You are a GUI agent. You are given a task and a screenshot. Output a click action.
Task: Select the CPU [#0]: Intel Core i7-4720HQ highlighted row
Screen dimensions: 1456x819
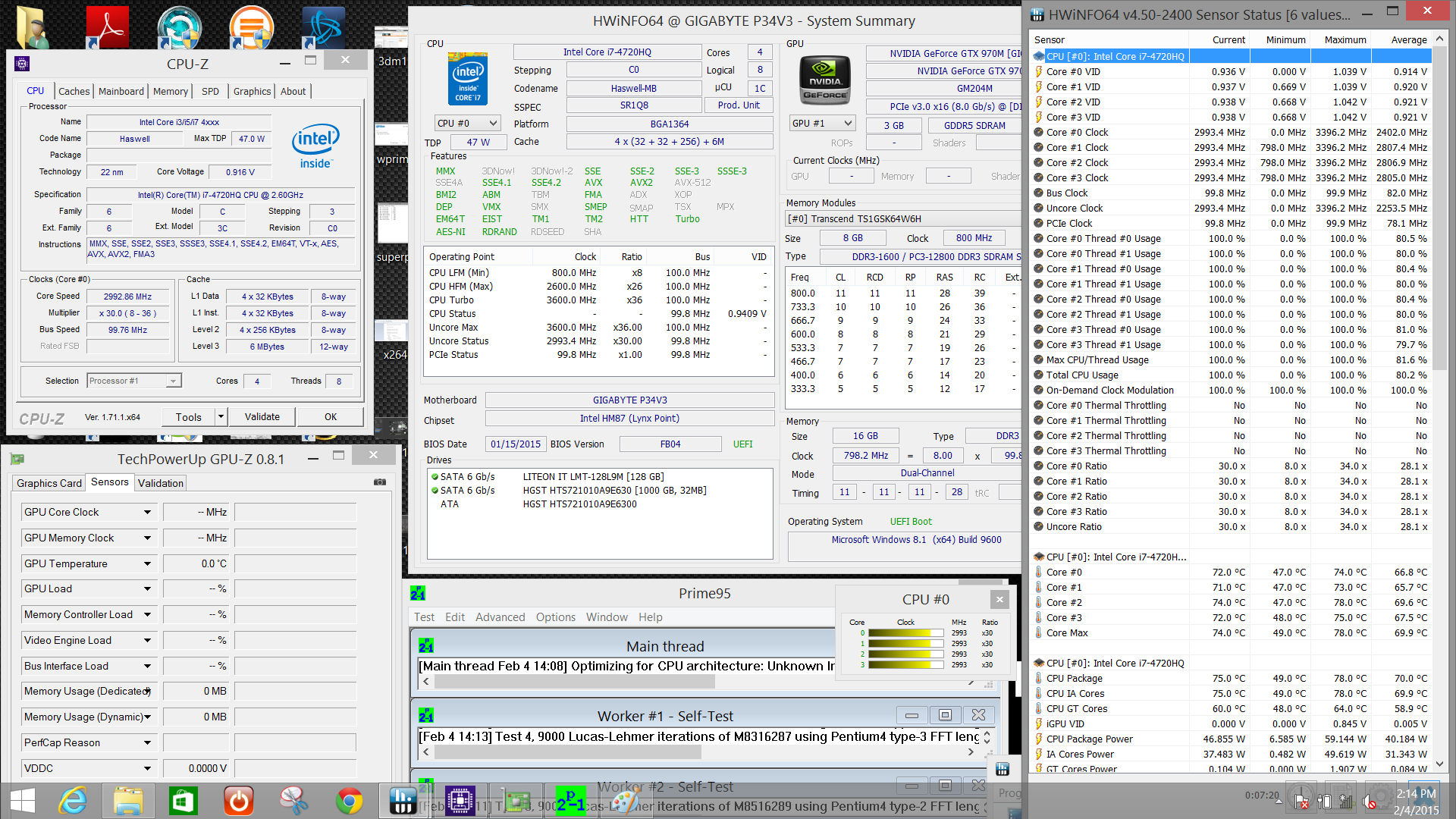1232,56
